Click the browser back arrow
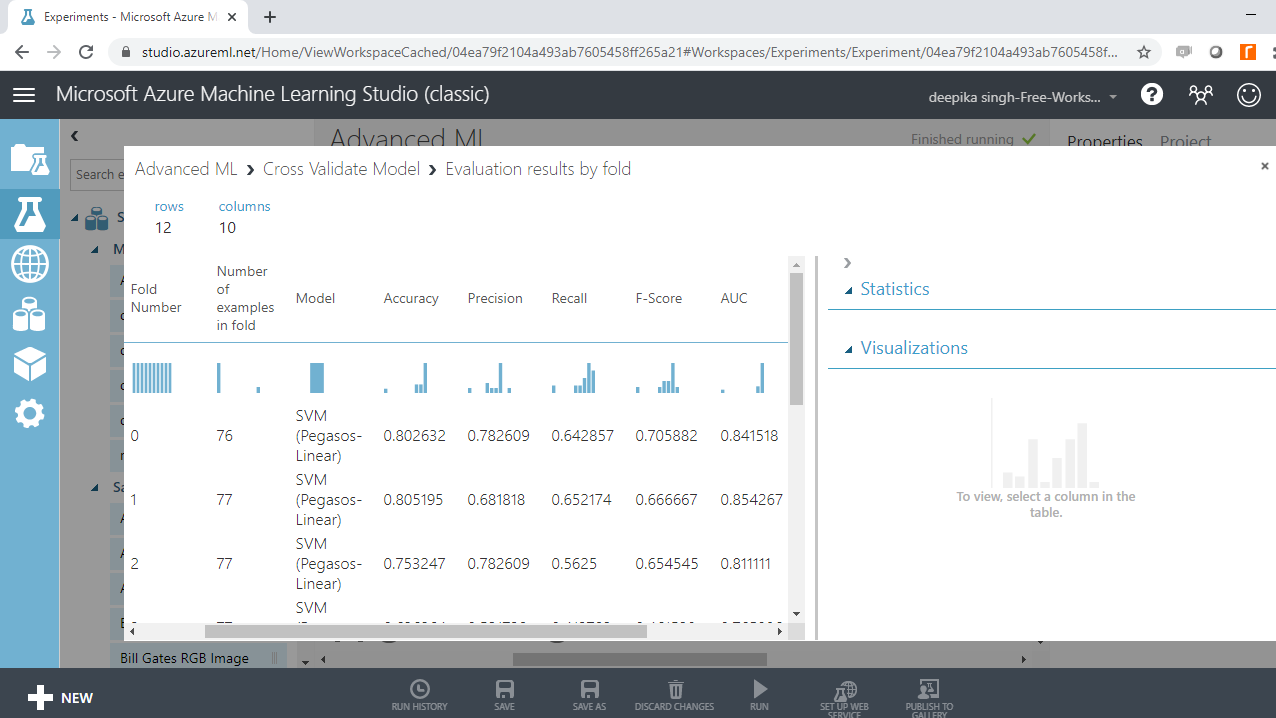The height and width of the screenshot is (718, 1276). tap(22, 52)
